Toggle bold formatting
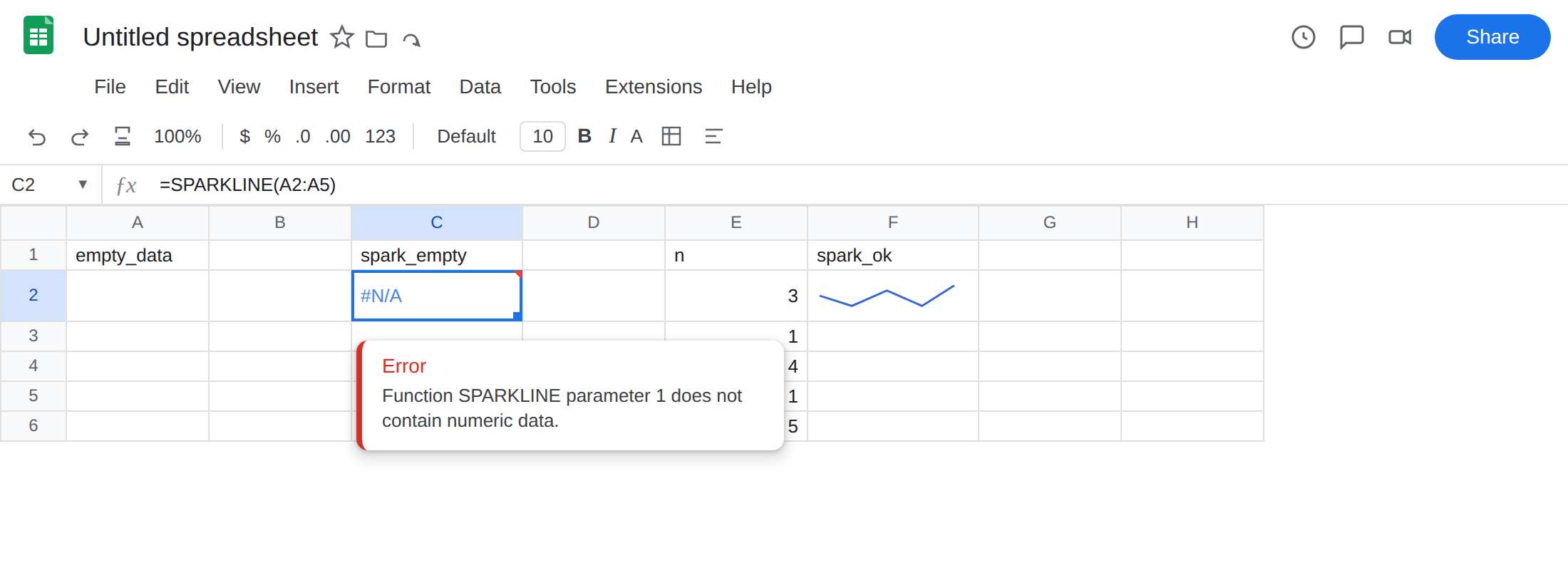1568x570 pixels. [x=584, y=136]
